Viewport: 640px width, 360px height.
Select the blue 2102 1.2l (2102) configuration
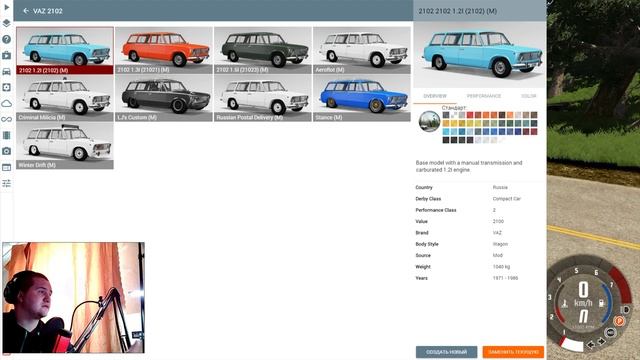pyautogui.click(x=65, y=51)
